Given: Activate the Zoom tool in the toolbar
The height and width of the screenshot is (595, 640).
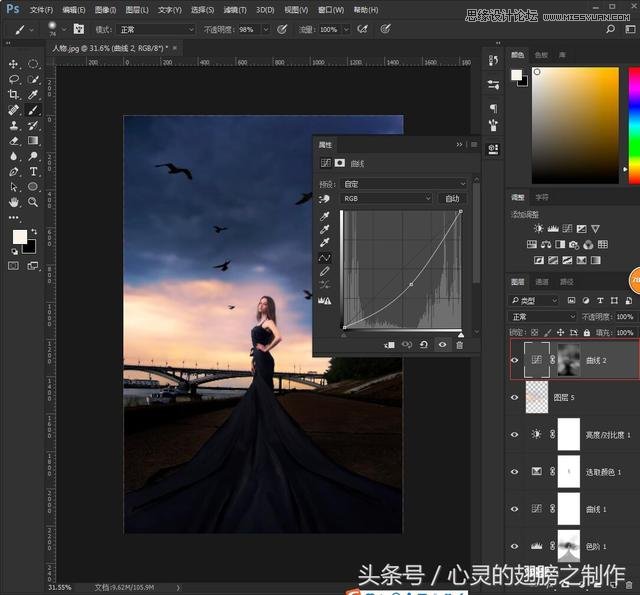Looking at the screenshot, I should click(33, 201).
